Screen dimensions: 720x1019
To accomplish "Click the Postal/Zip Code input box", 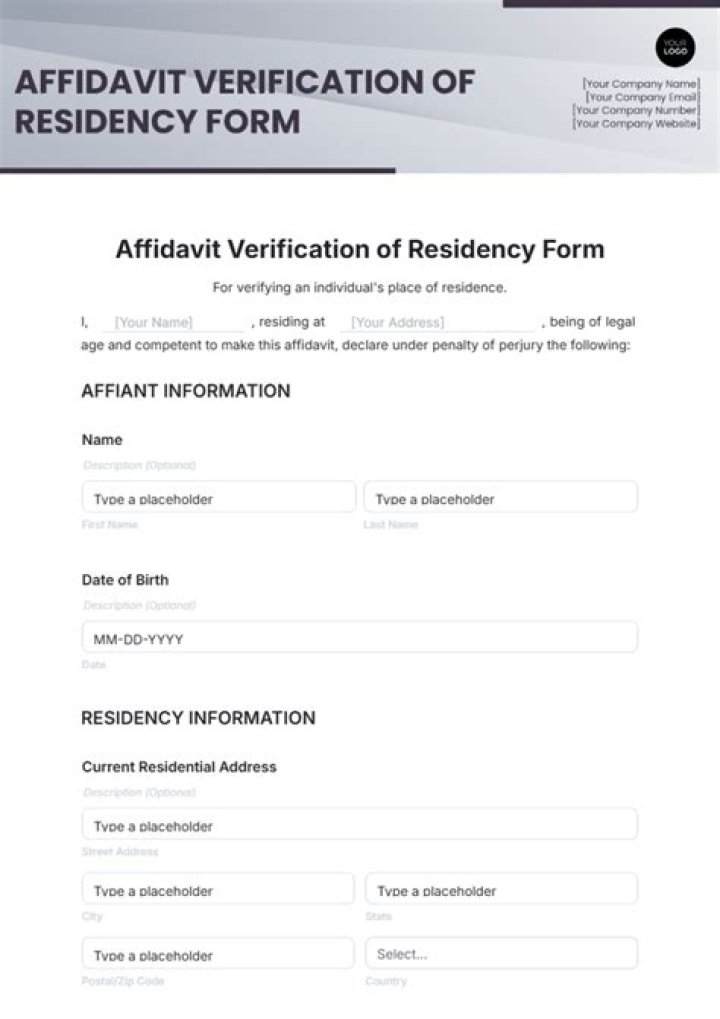I will click(x=217, y=953).
